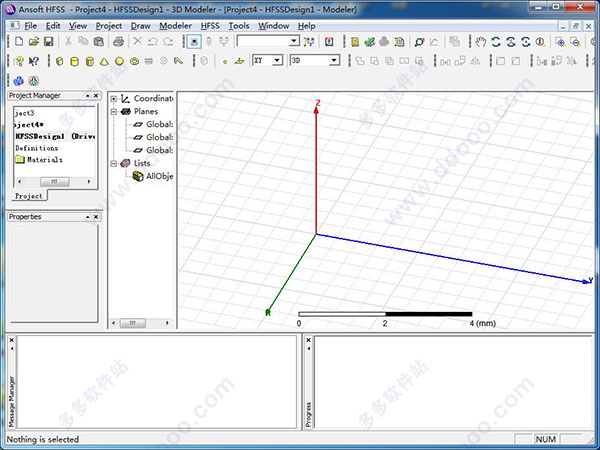Click the Zoom Out icon with minus
Viewport: 600px width, 450px height.
pyautogui.click(x=575, y=41)
